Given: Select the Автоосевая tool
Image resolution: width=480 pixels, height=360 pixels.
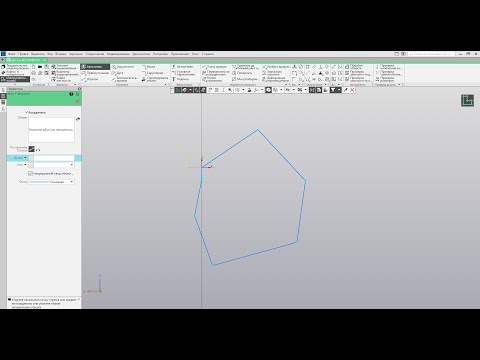Looking at the screenshot, I should (x=183, y=67).
